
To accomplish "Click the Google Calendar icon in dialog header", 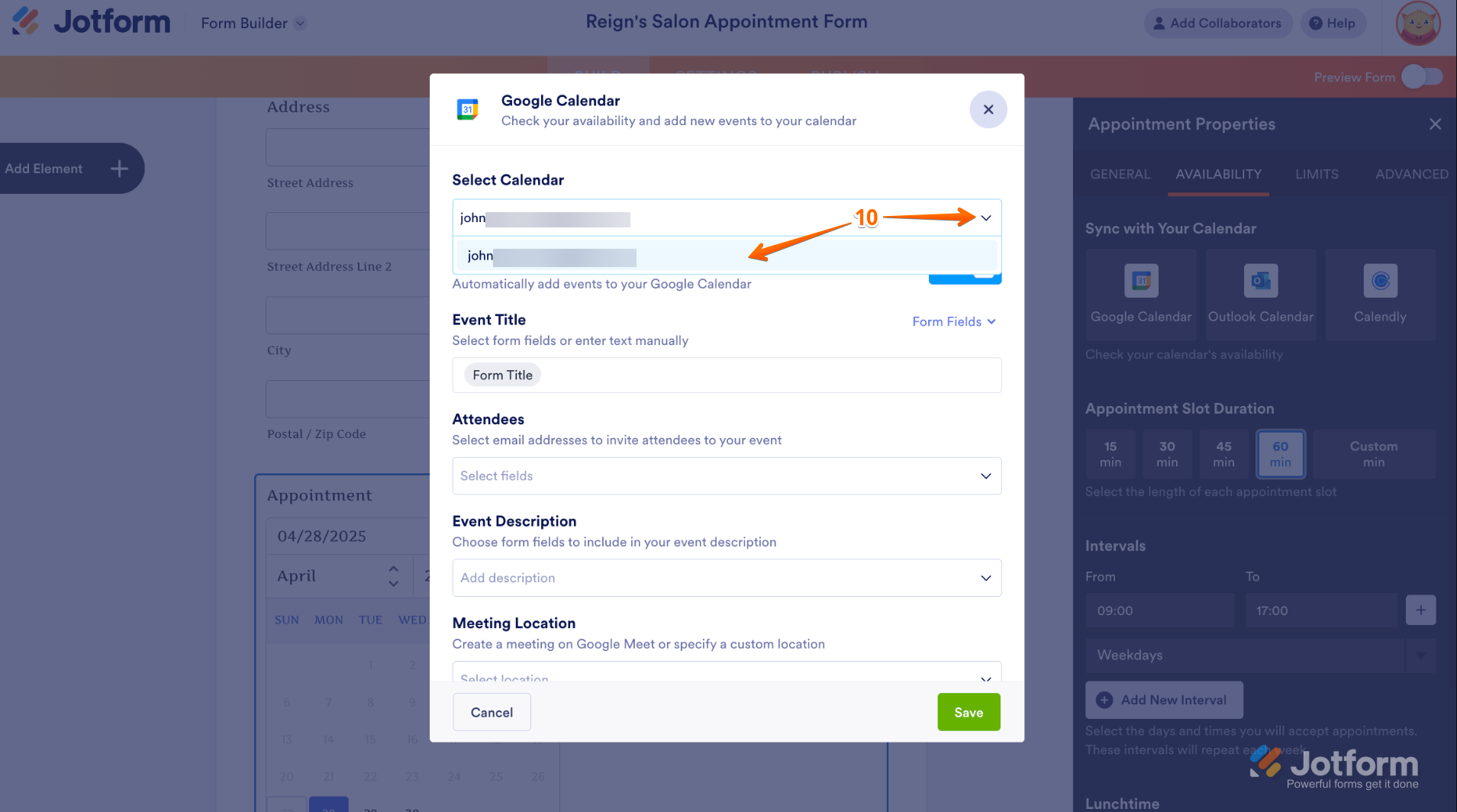I will pos(467,110).
